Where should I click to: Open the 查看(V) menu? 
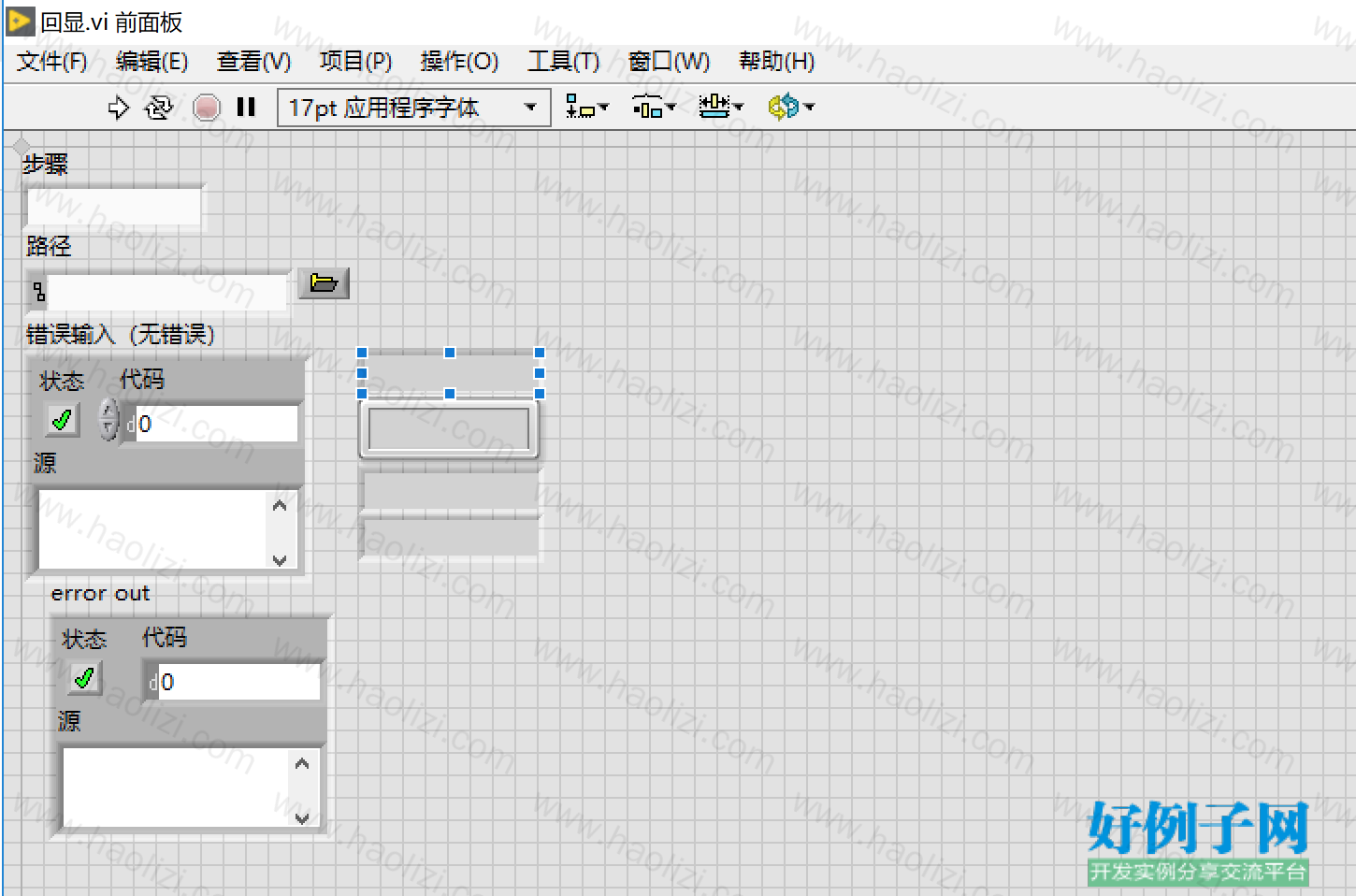(x=253, y=61)
